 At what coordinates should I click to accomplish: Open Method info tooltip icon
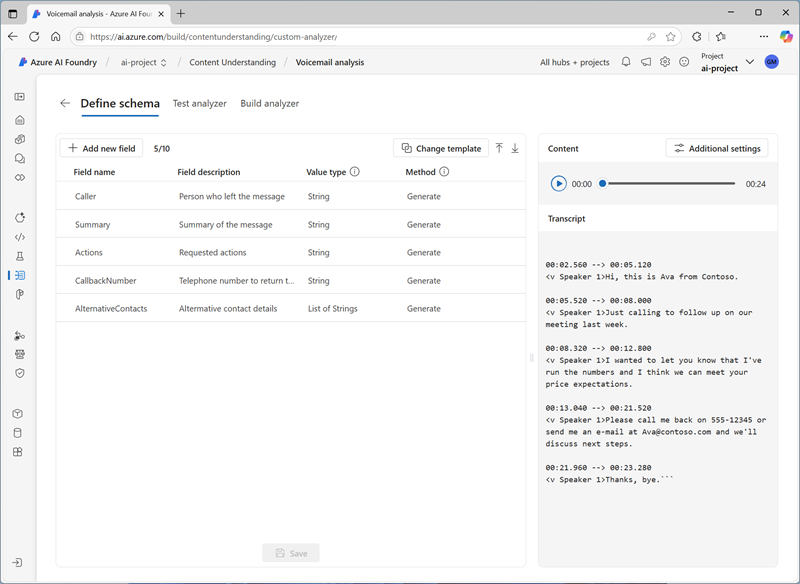click(444, 172)
